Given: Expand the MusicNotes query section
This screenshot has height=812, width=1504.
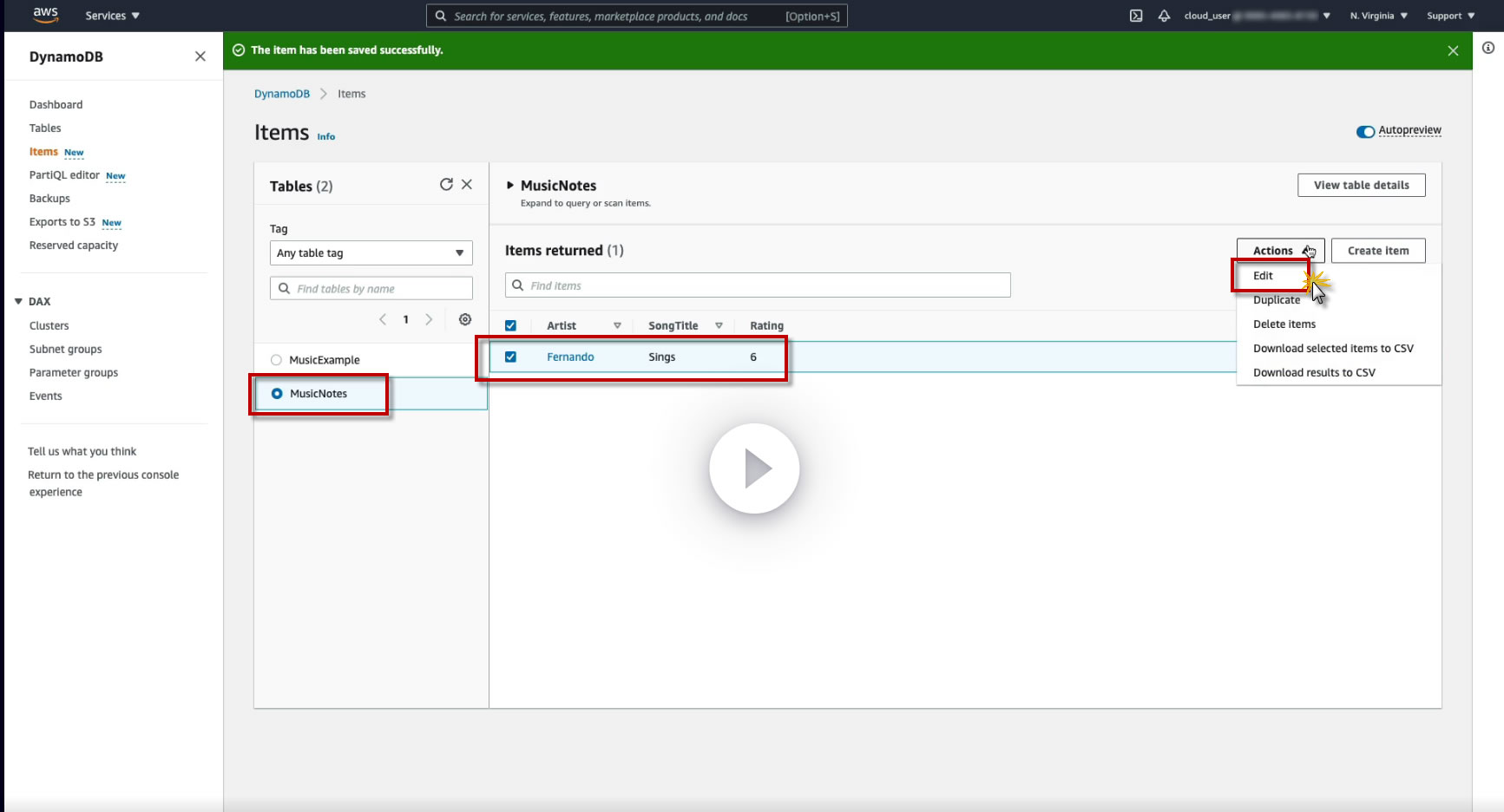Looking at the screenshot, I should coord(510,185).
